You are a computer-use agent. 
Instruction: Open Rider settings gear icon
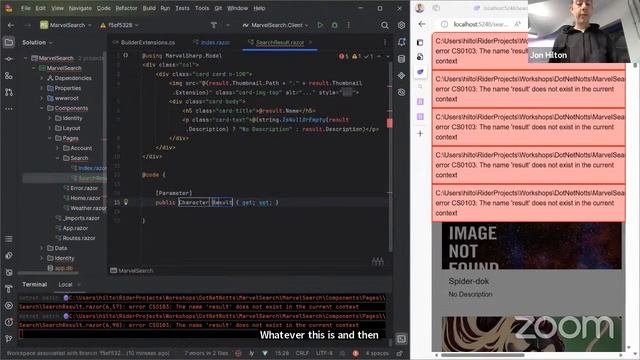click(401, 25)
